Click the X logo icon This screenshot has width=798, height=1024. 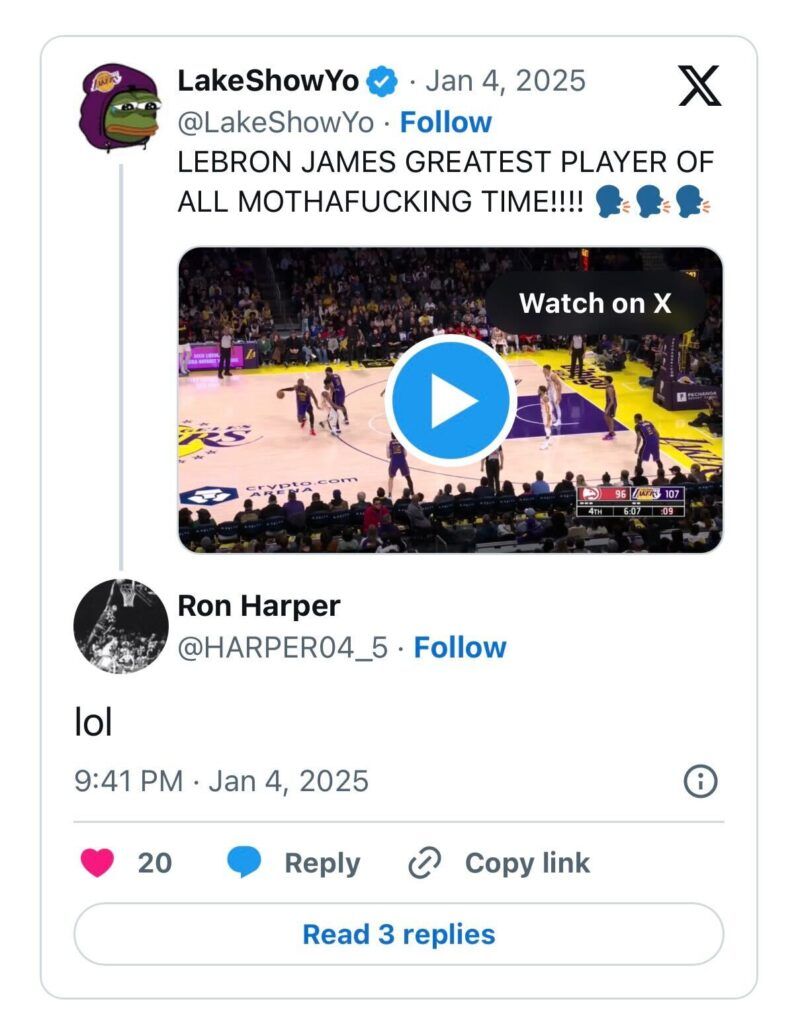(699, 85)
